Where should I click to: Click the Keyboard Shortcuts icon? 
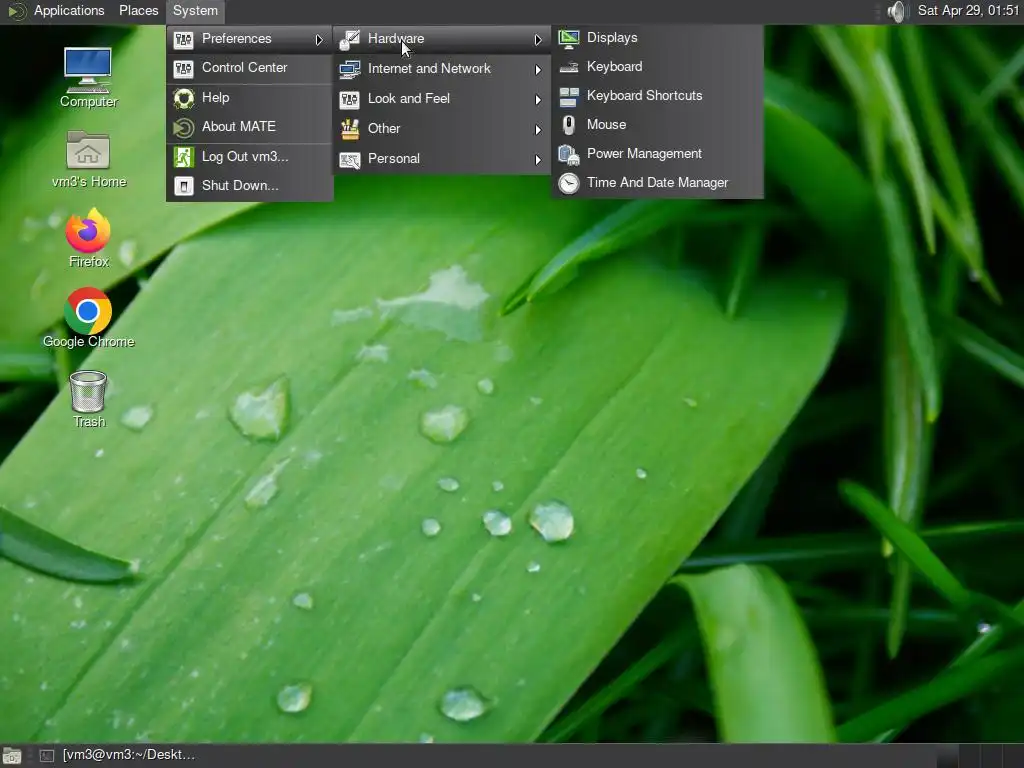[x=568, y=96]
